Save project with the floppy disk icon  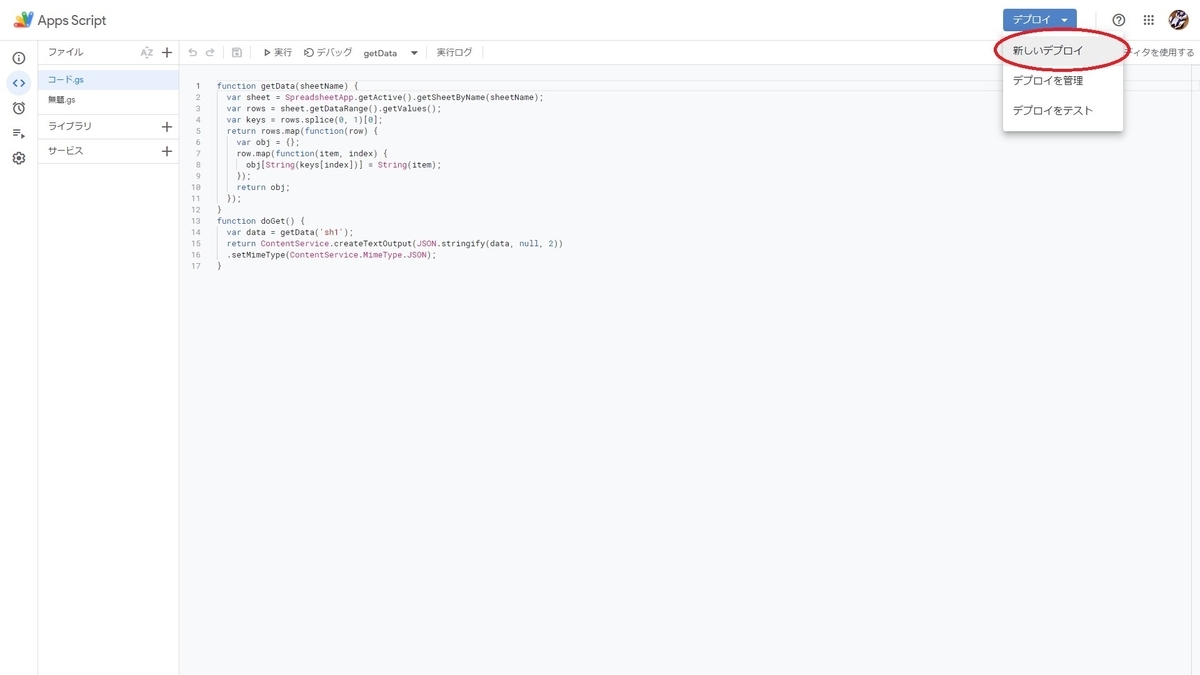237,52
